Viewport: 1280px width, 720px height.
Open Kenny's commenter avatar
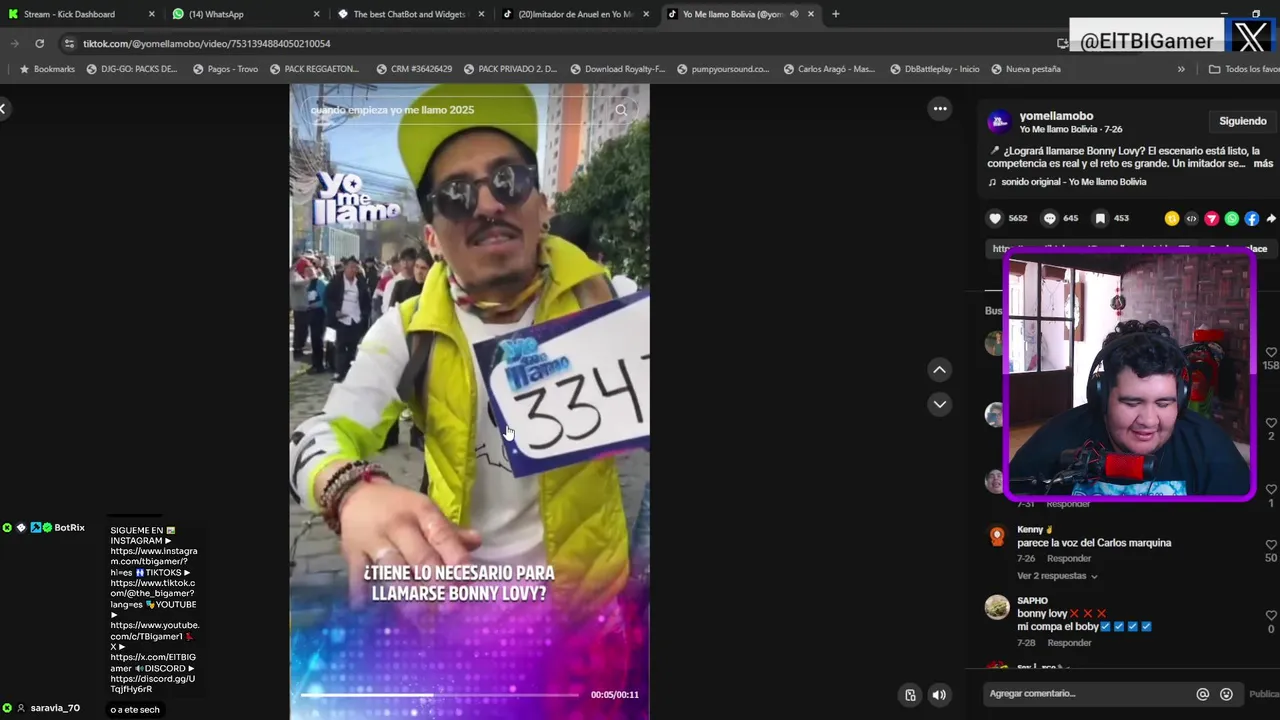(997, 536)
